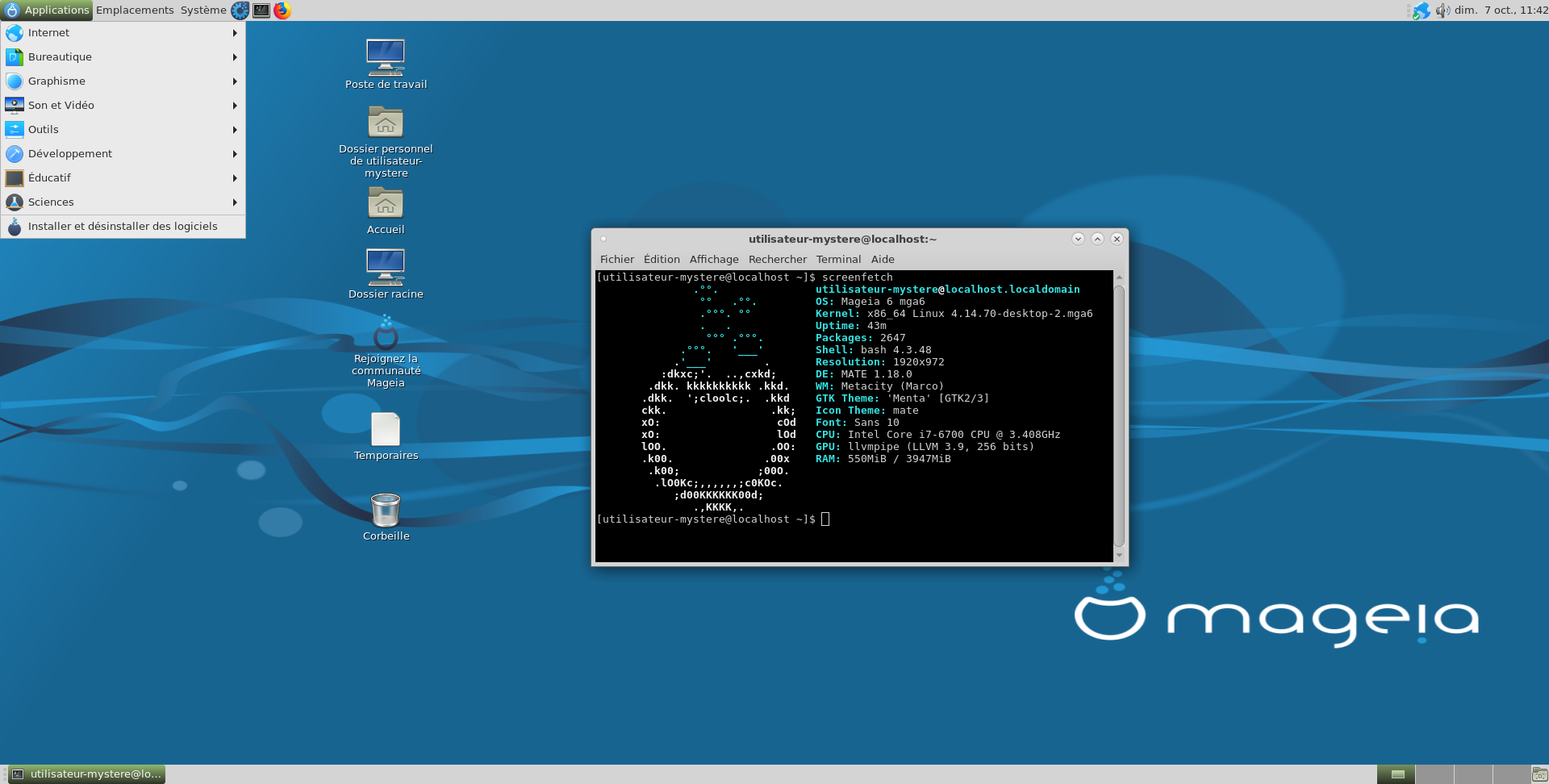Viewport: 1549px width, 784px height.
Task: Click the 'RAM: 550MiB / 3947MiB' line
Action: coord(883,459)
